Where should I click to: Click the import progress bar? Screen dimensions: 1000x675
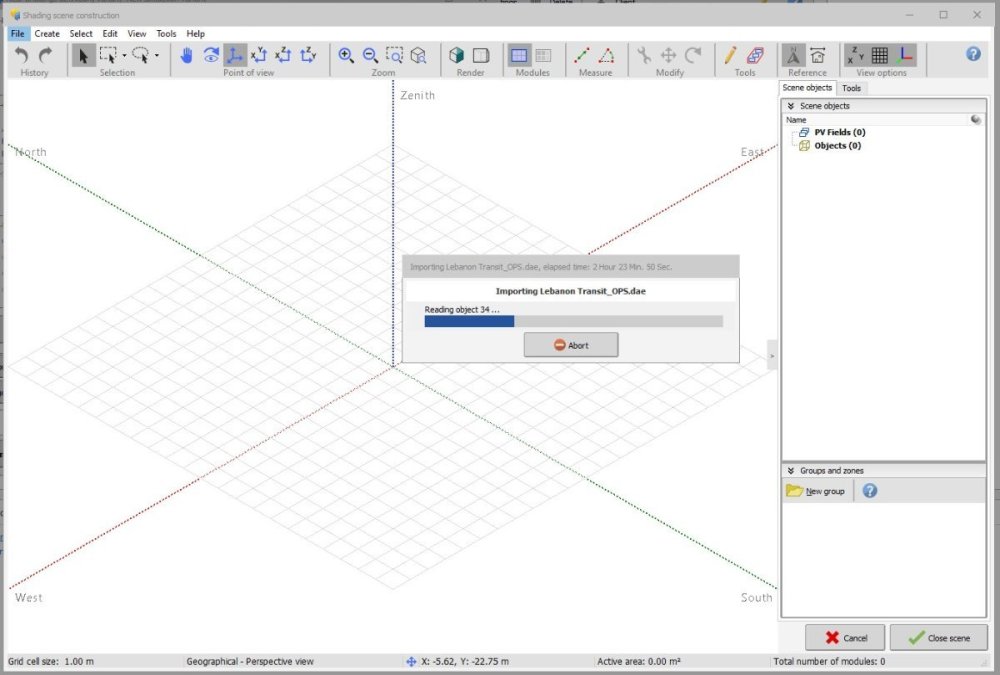click(570, 320)
